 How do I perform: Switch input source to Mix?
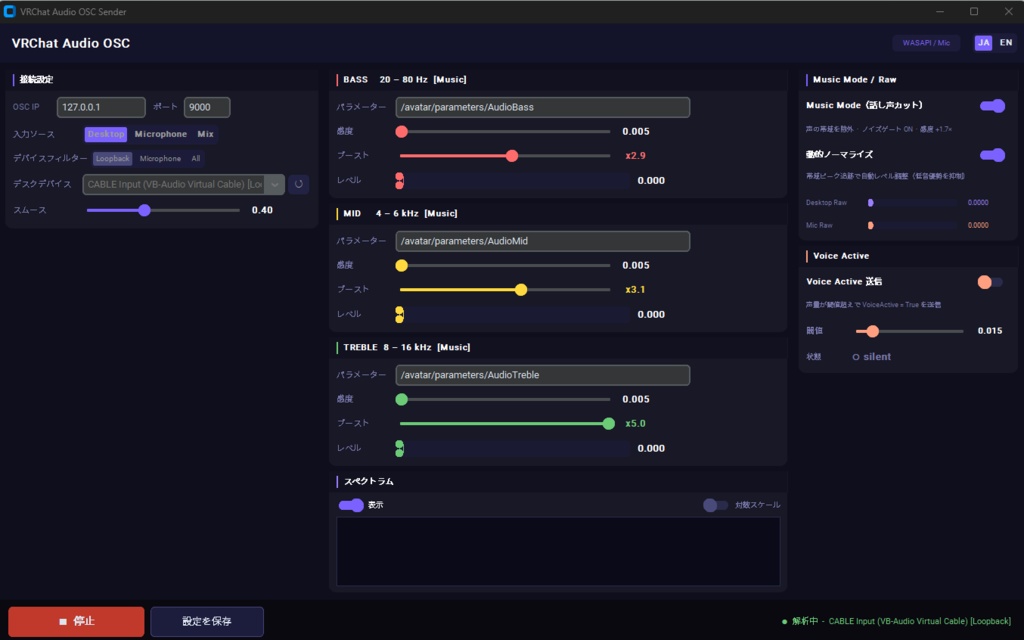[x=205, y=133]
